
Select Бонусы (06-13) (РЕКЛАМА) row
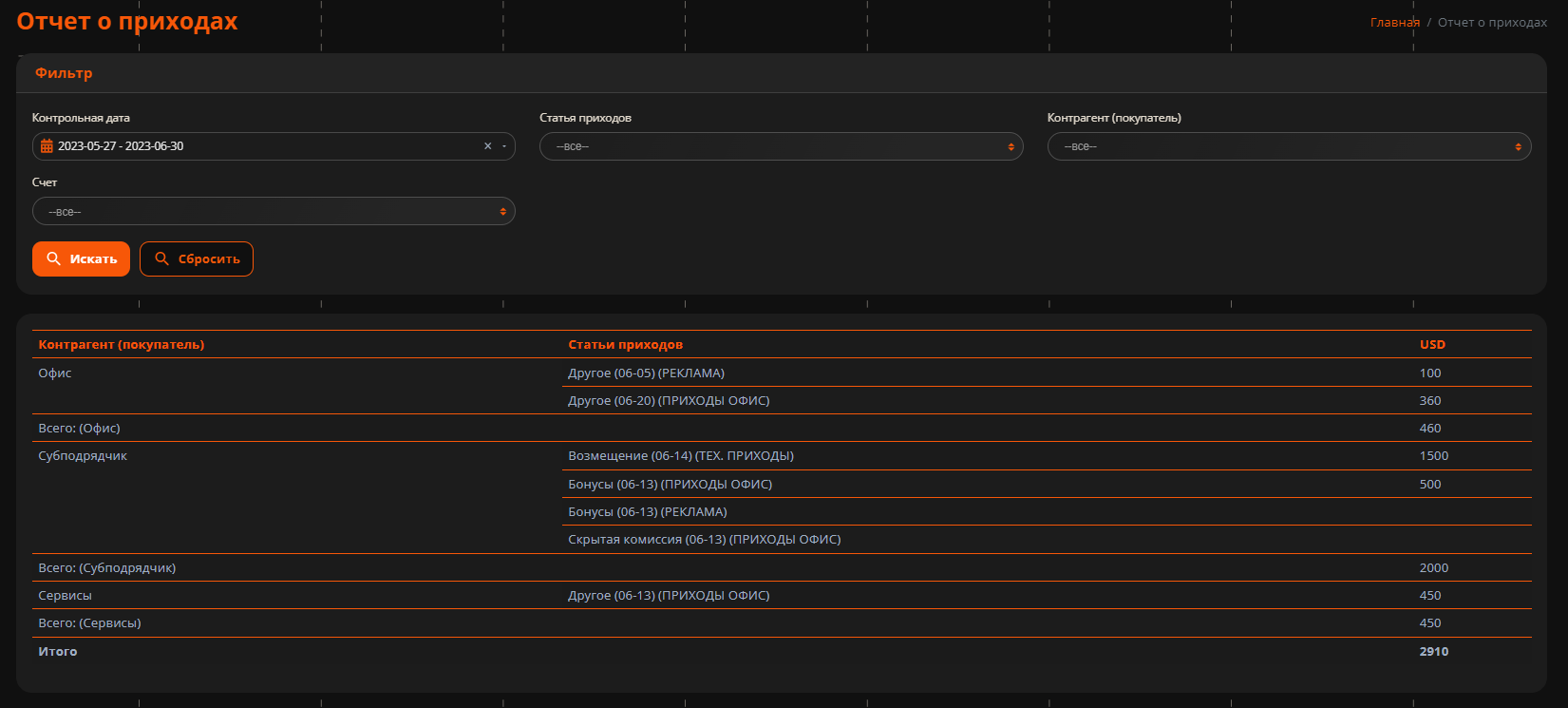(1047, 511)
